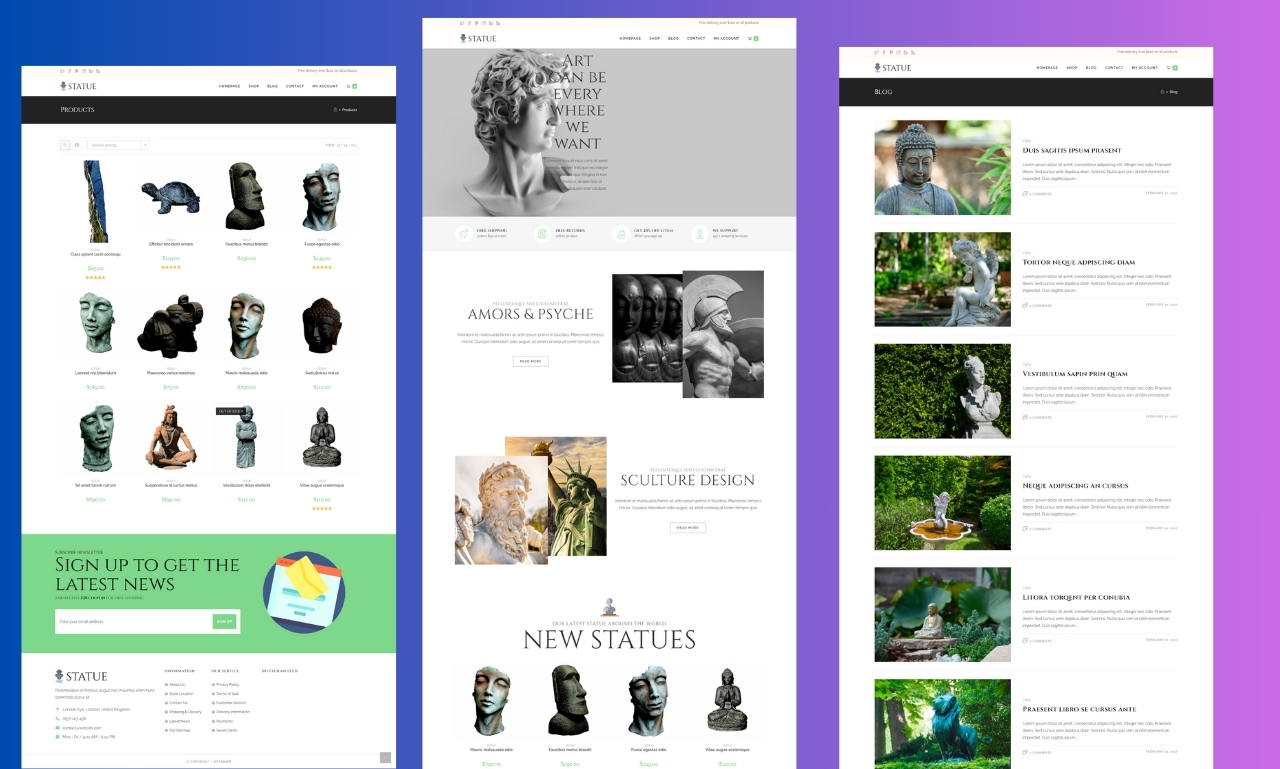1280x769 pixels.
Task: Select Contact in the Blog page menu
Action: point(1114,68)
